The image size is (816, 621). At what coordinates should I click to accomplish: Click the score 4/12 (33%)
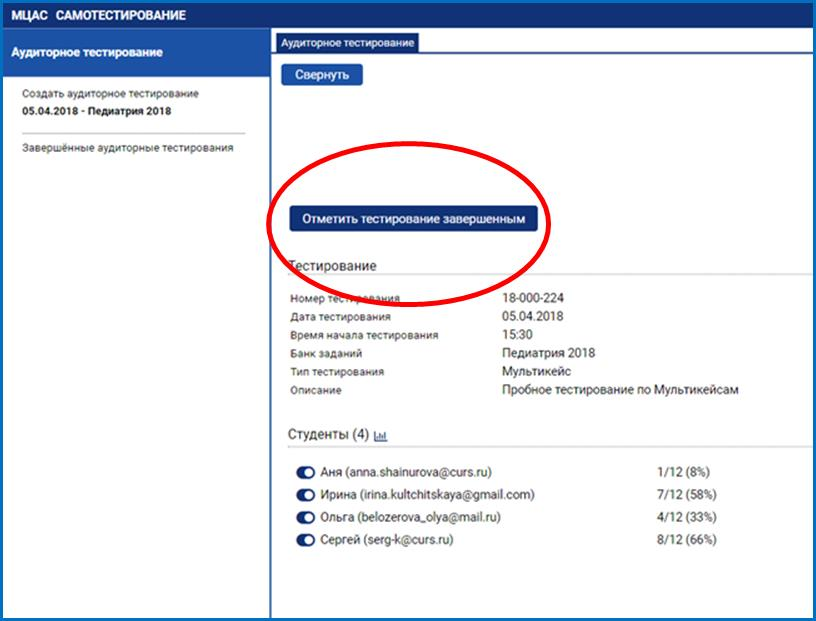686,517
